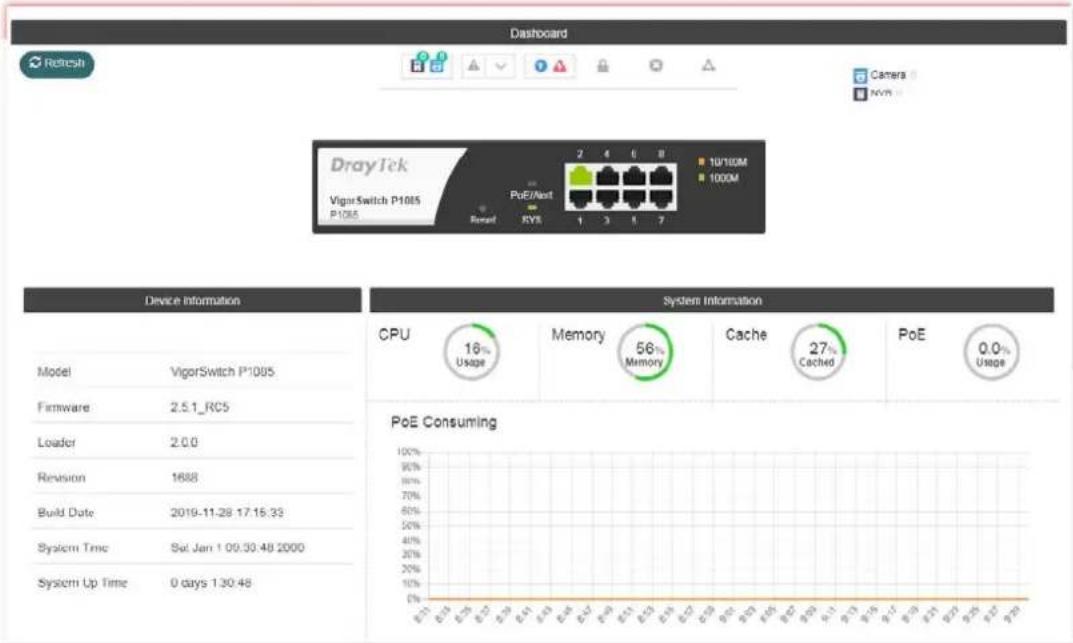Click the System Time value

click(237, 547)
